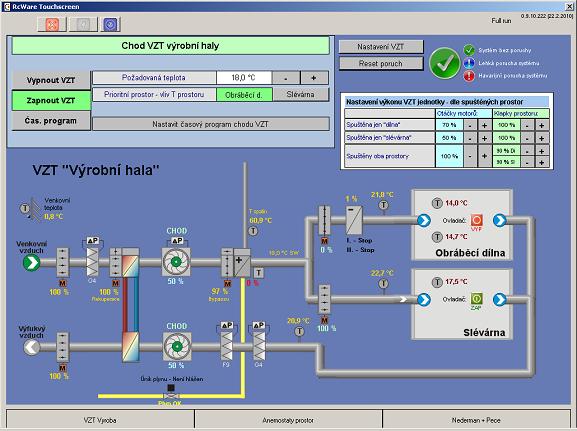This screenshot has height=431, width=577.
Task: Increase requested temperature with plus button
Action: click(x=314, y=78)
